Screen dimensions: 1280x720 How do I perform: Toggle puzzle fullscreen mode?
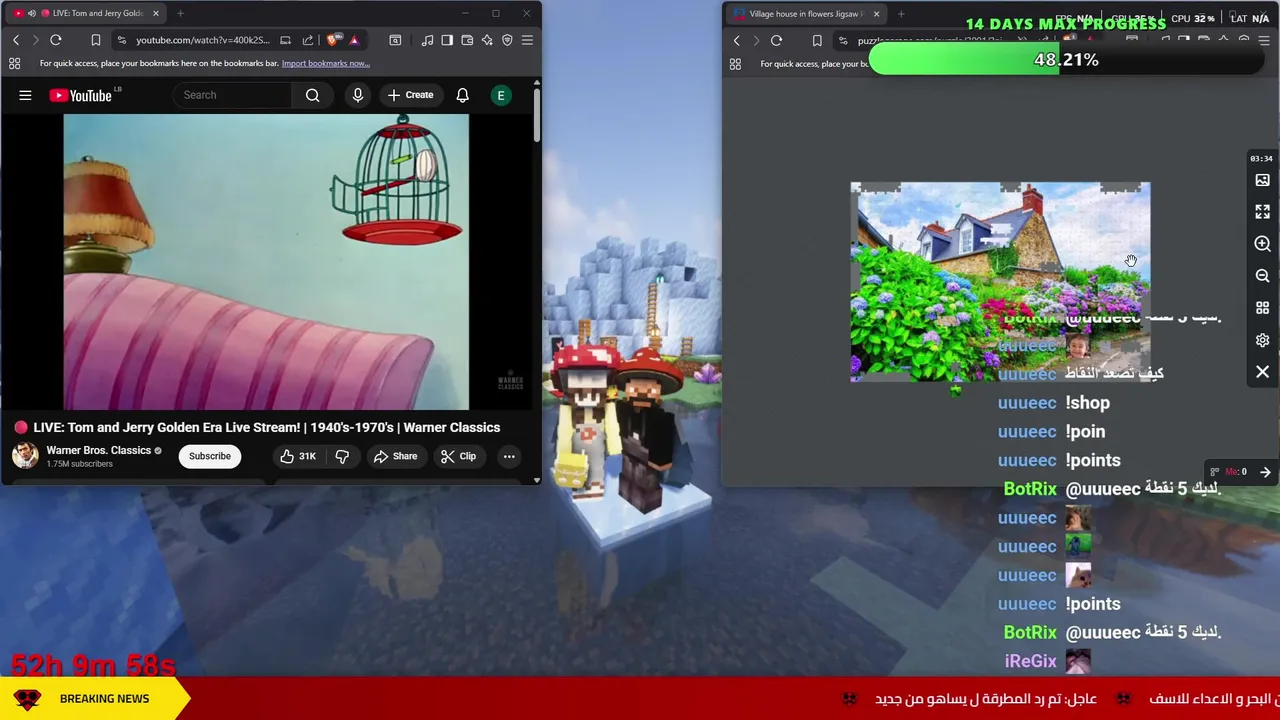tap(1262, 212)
